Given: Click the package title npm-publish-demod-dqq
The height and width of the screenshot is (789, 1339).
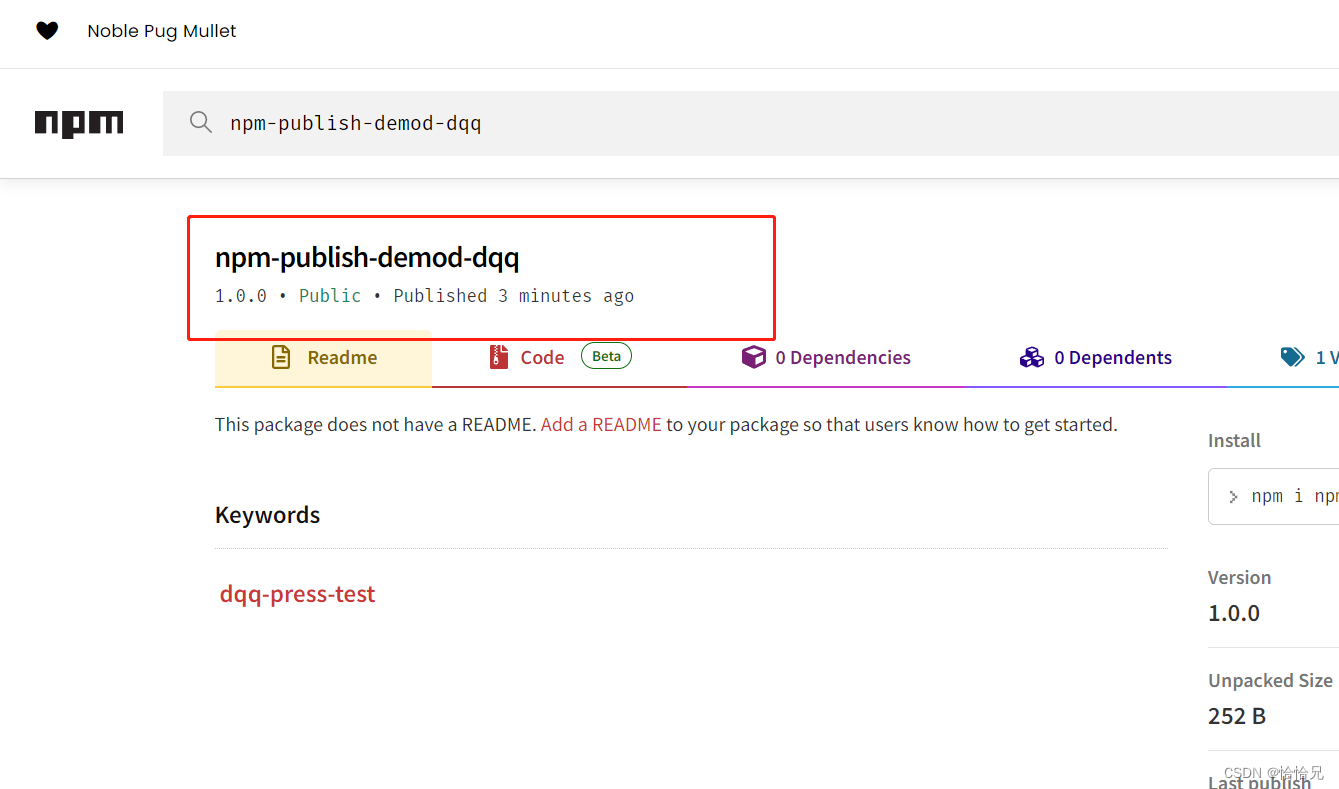Looking at the screenshot, I should (367, 258).
